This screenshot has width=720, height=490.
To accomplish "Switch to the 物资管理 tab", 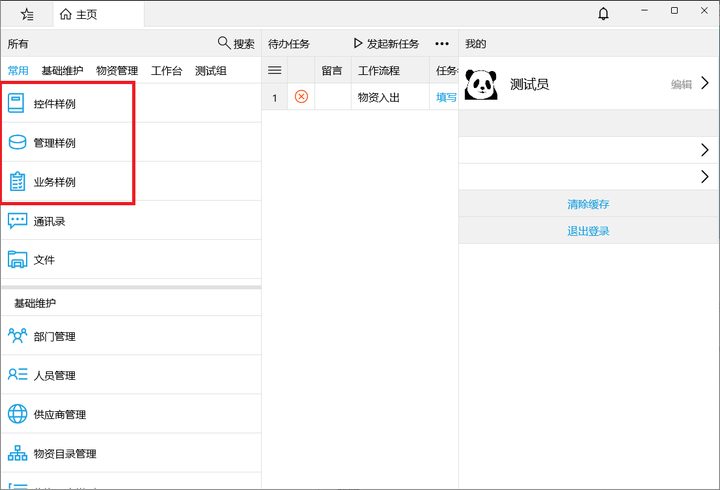I will [117, 70].
